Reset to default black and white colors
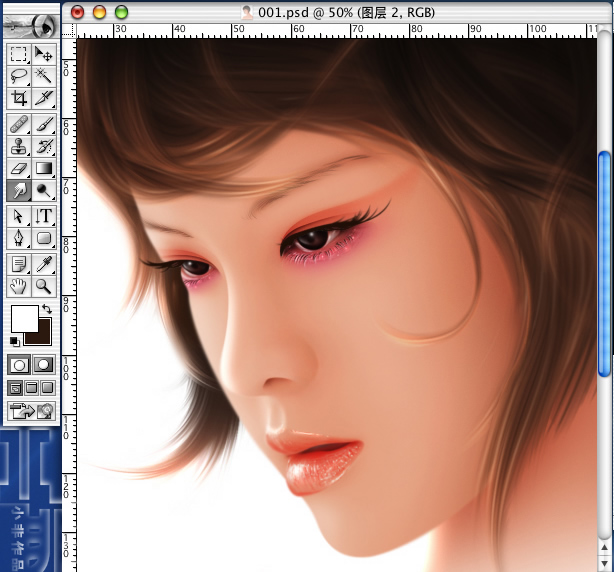 coord(14,341)
